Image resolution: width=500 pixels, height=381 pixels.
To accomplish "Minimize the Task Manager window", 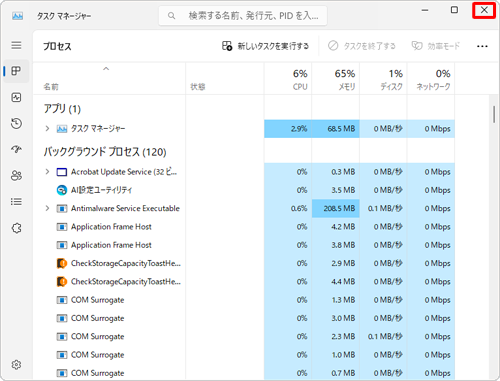I will point(425,10).
